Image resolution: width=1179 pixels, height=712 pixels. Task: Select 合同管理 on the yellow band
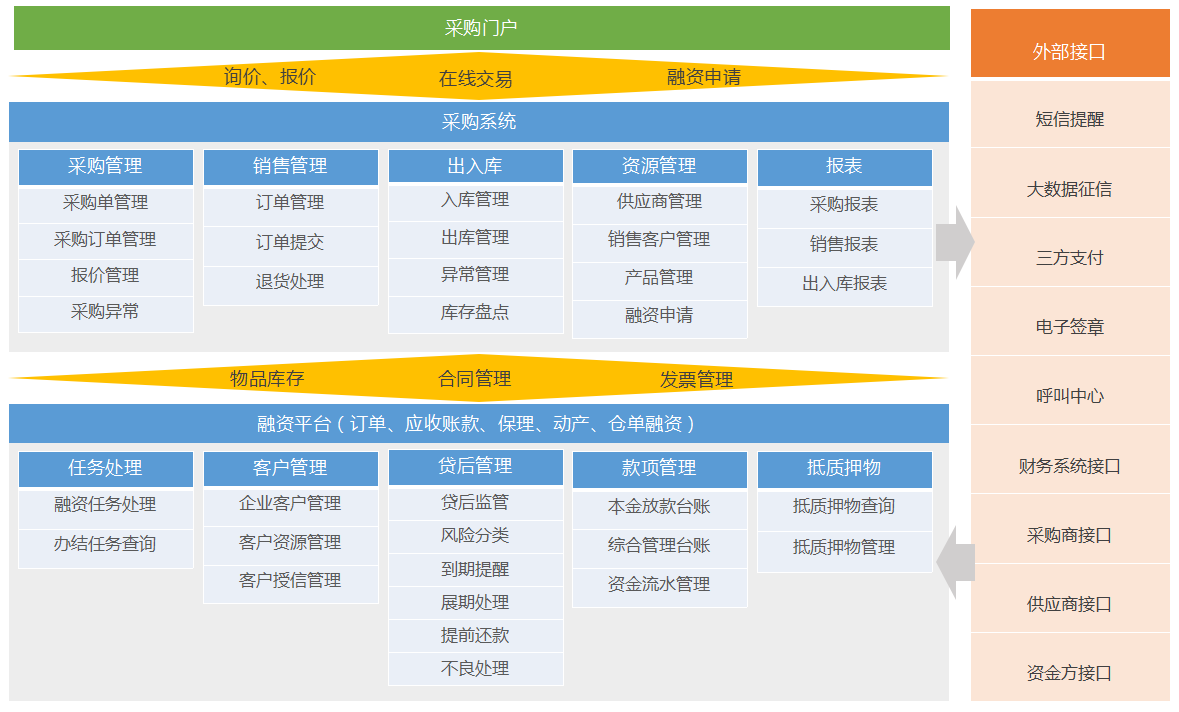[x=475, y=379]
